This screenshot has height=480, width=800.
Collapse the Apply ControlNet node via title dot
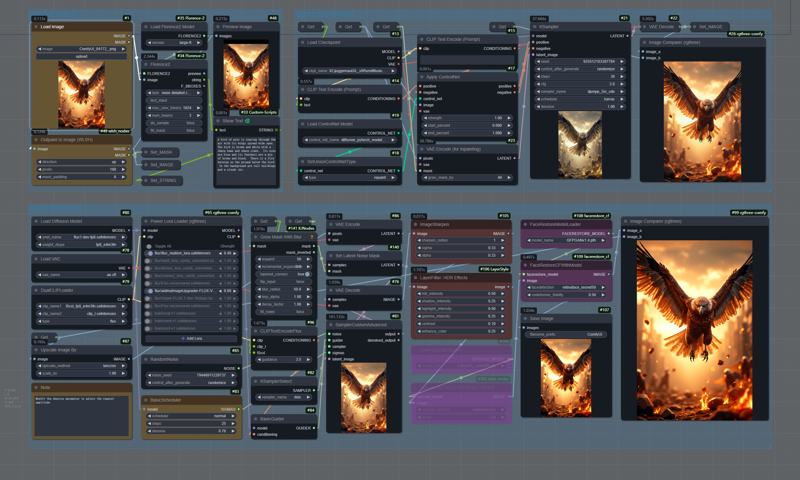(421, 77)
